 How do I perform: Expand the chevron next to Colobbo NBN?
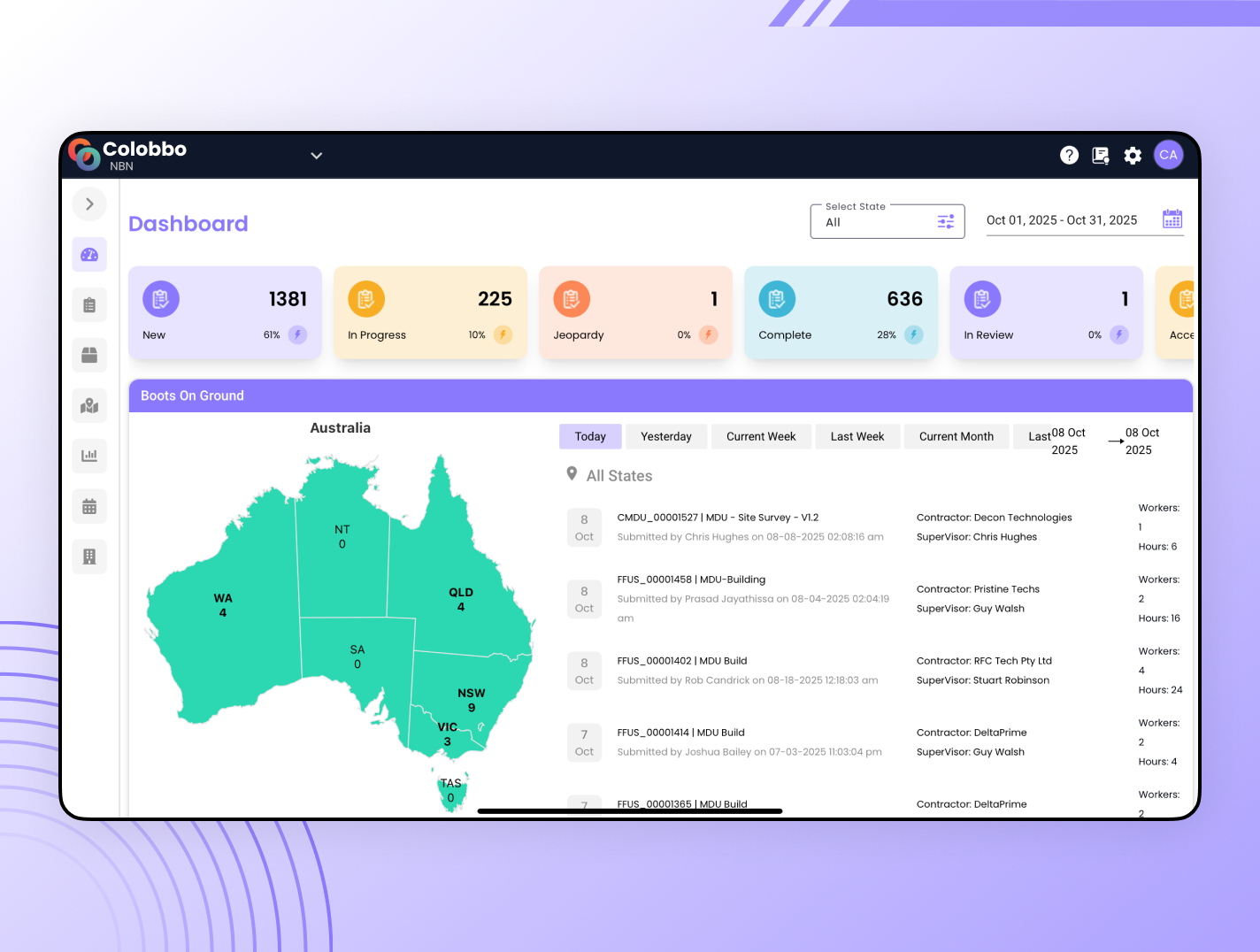pos(316,155)
